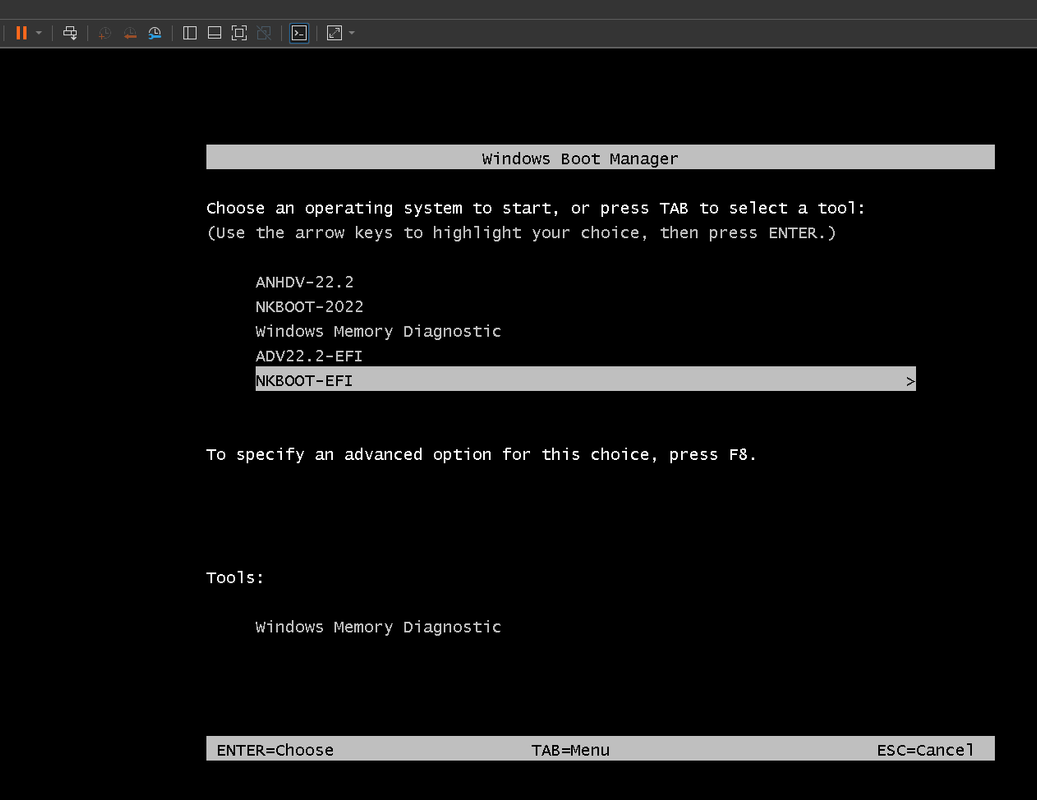Viewport: 1037px width, 800px height.
Task: Choose the highlighted NKBOOT-EFI entry
Action: pos(585,379)
